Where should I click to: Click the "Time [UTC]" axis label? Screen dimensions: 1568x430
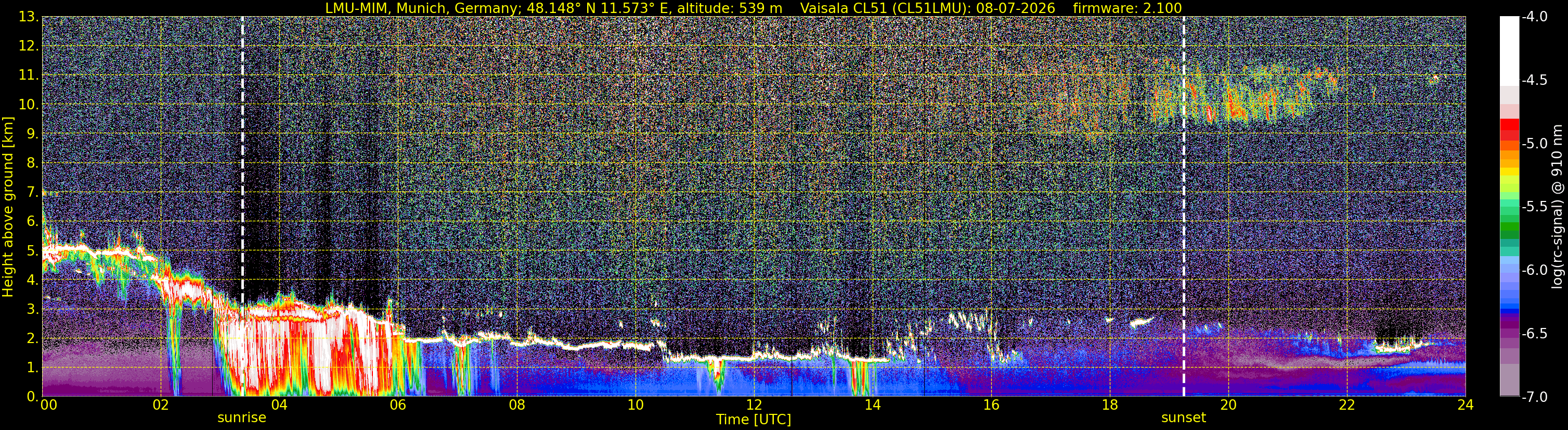coord(754,420)
